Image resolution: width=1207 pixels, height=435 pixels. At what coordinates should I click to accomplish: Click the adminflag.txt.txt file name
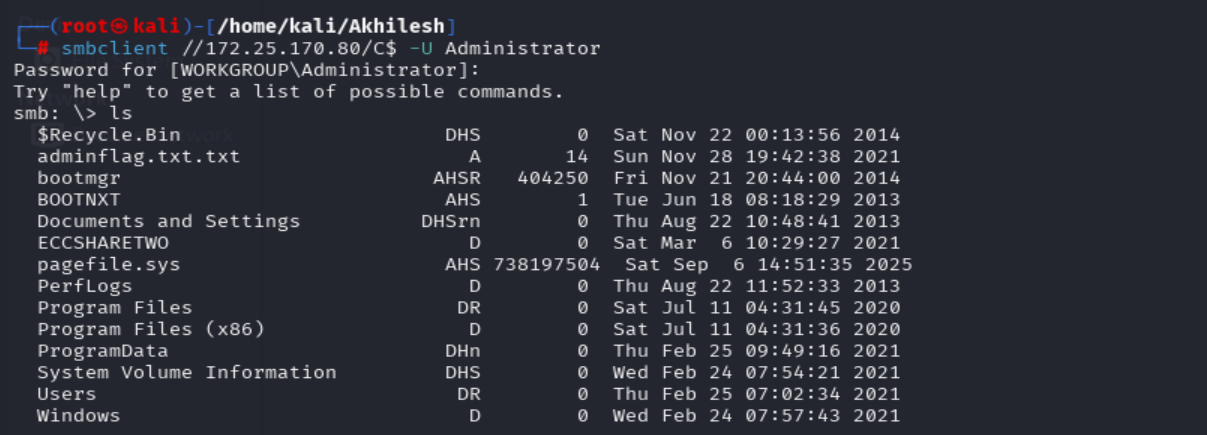(x=138, y=156)
